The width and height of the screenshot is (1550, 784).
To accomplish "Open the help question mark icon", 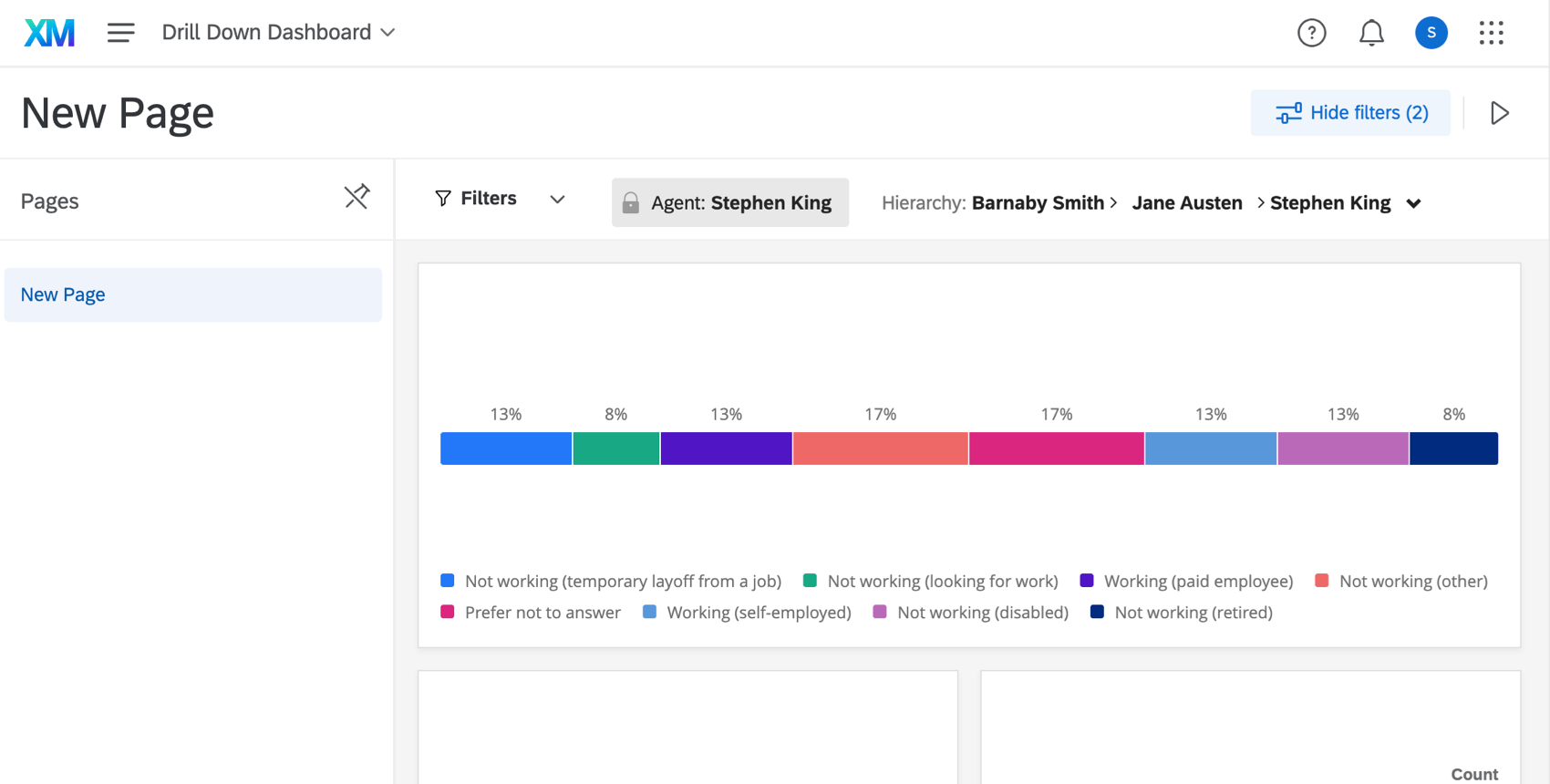I will (x=1311, y=33).
